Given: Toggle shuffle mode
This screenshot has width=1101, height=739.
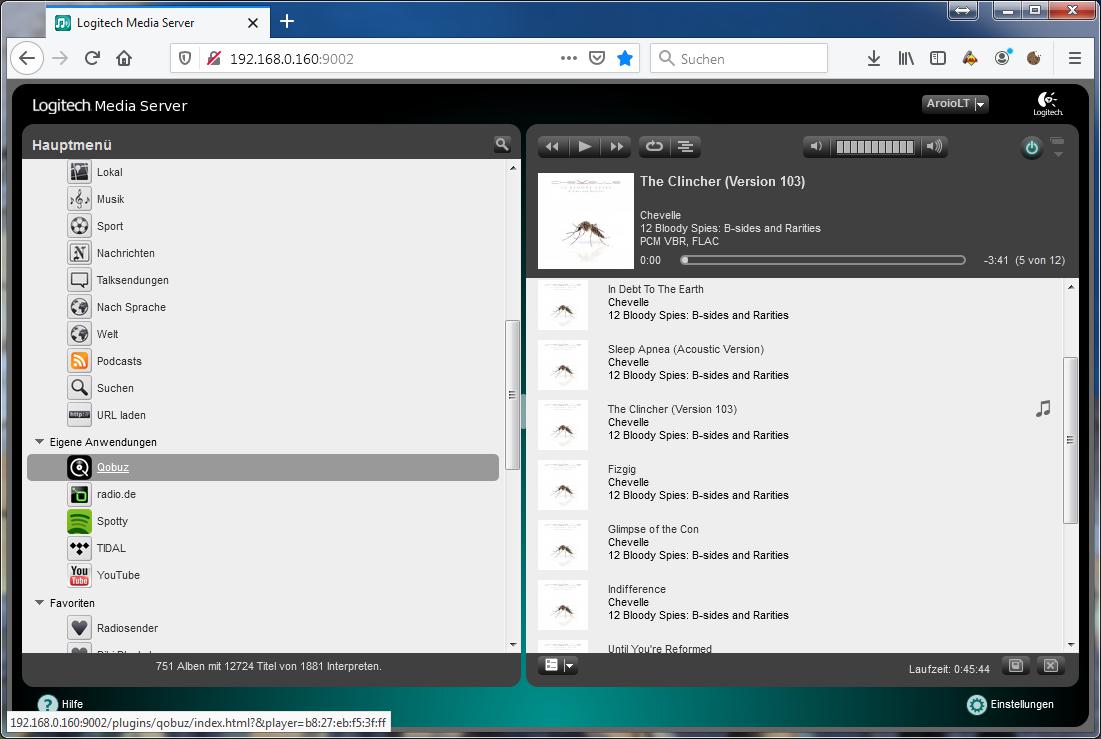Looking at the screenshot, I should (685, 146).
